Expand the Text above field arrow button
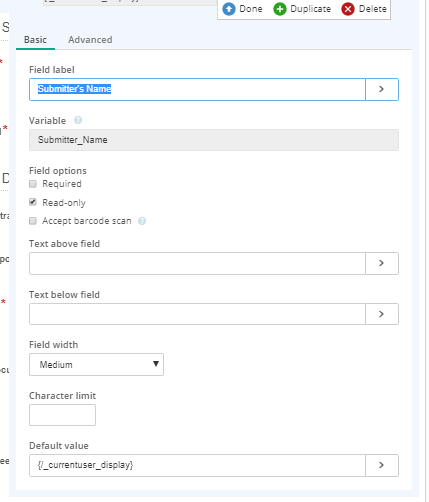The width and height of the screenshot is (429, 502). (382, 263)
